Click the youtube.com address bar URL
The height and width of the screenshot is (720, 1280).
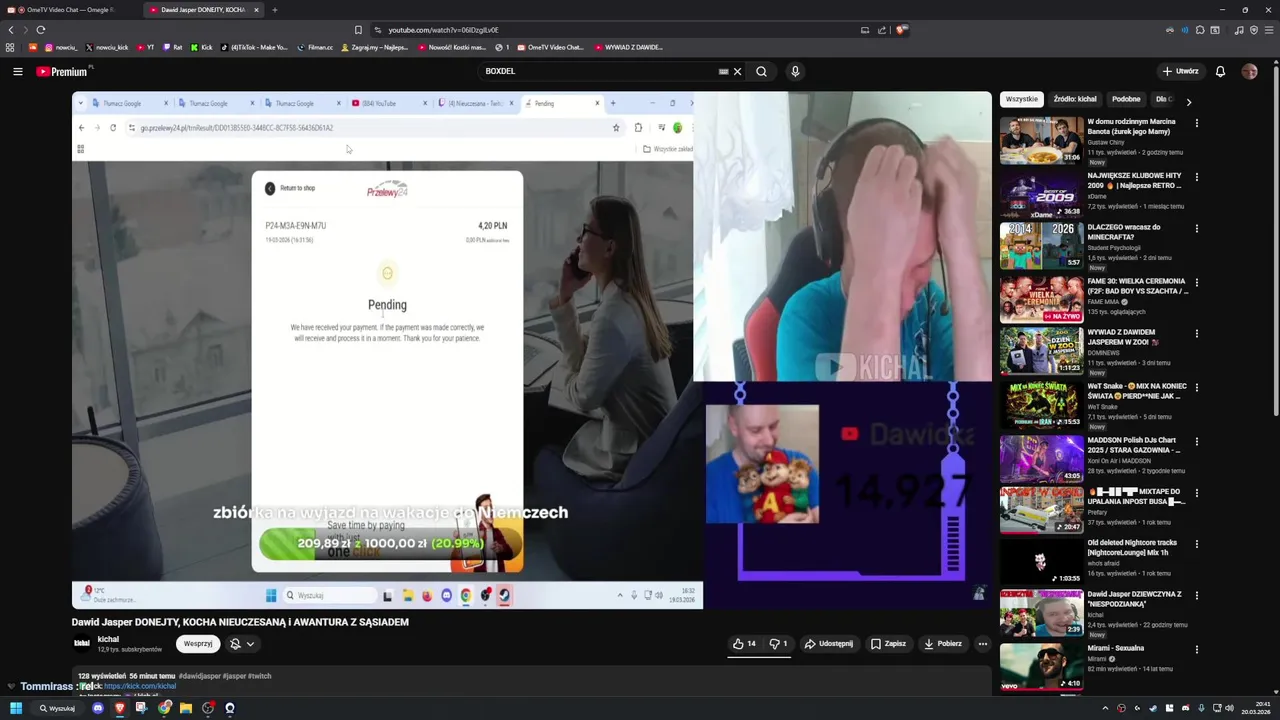coord(443,30)
